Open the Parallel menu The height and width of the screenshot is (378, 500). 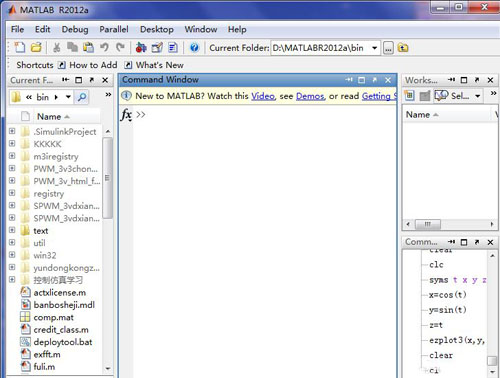tap(114, 29)
